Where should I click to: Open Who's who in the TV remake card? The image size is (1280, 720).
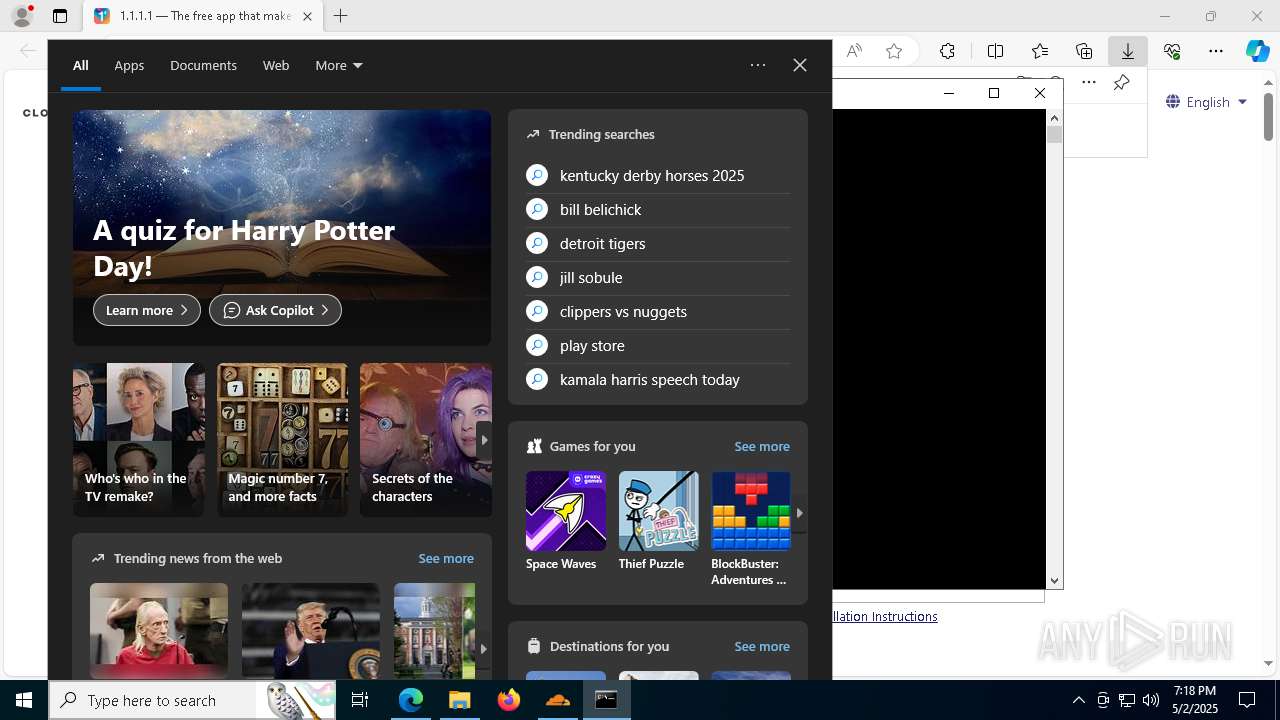(x=138, y=440)
